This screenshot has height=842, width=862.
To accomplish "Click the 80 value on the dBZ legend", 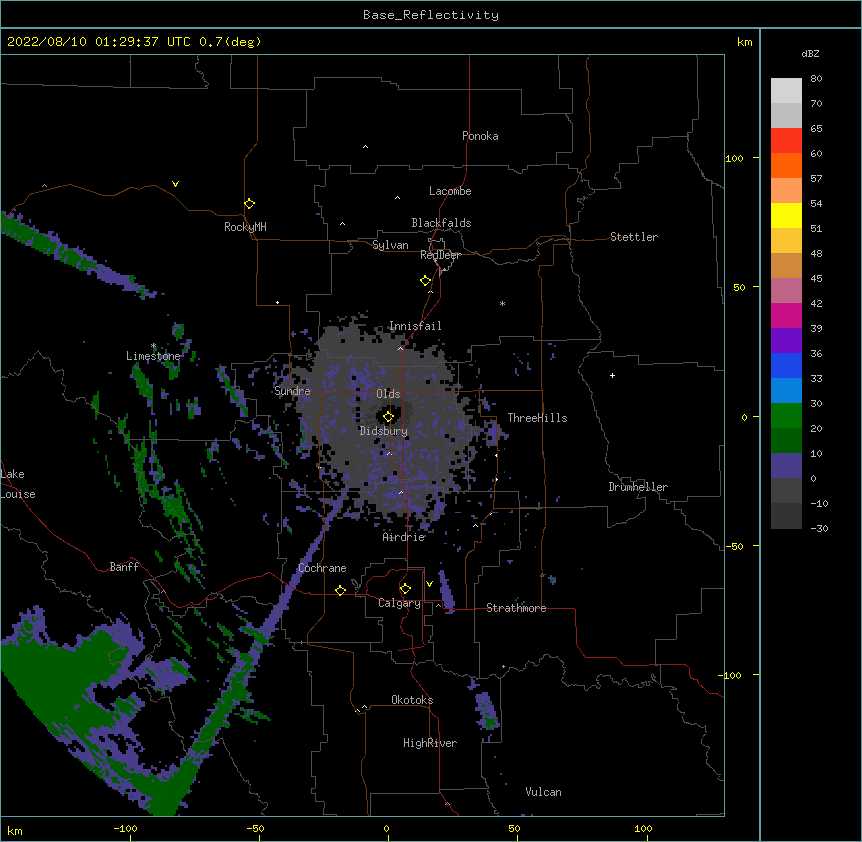I will tap(816, 79).
